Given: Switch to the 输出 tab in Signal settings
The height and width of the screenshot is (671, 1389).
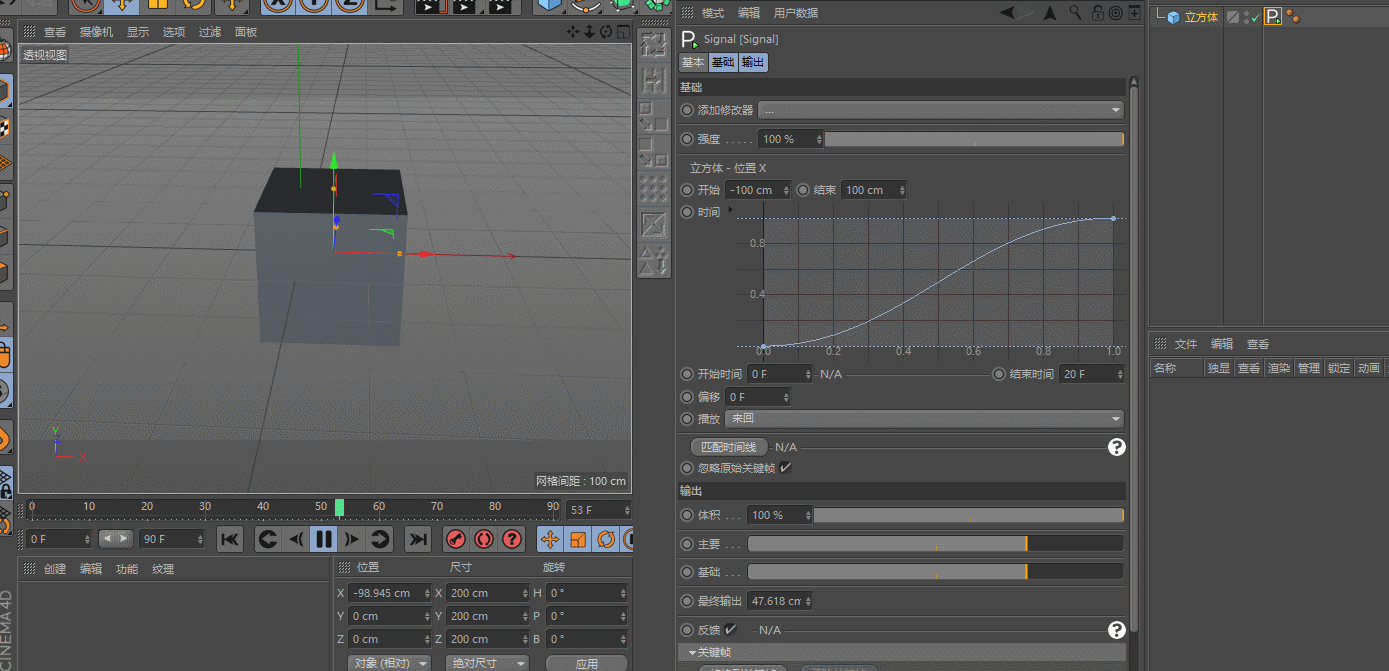Looking at the screenshot, I should point(753,62).
